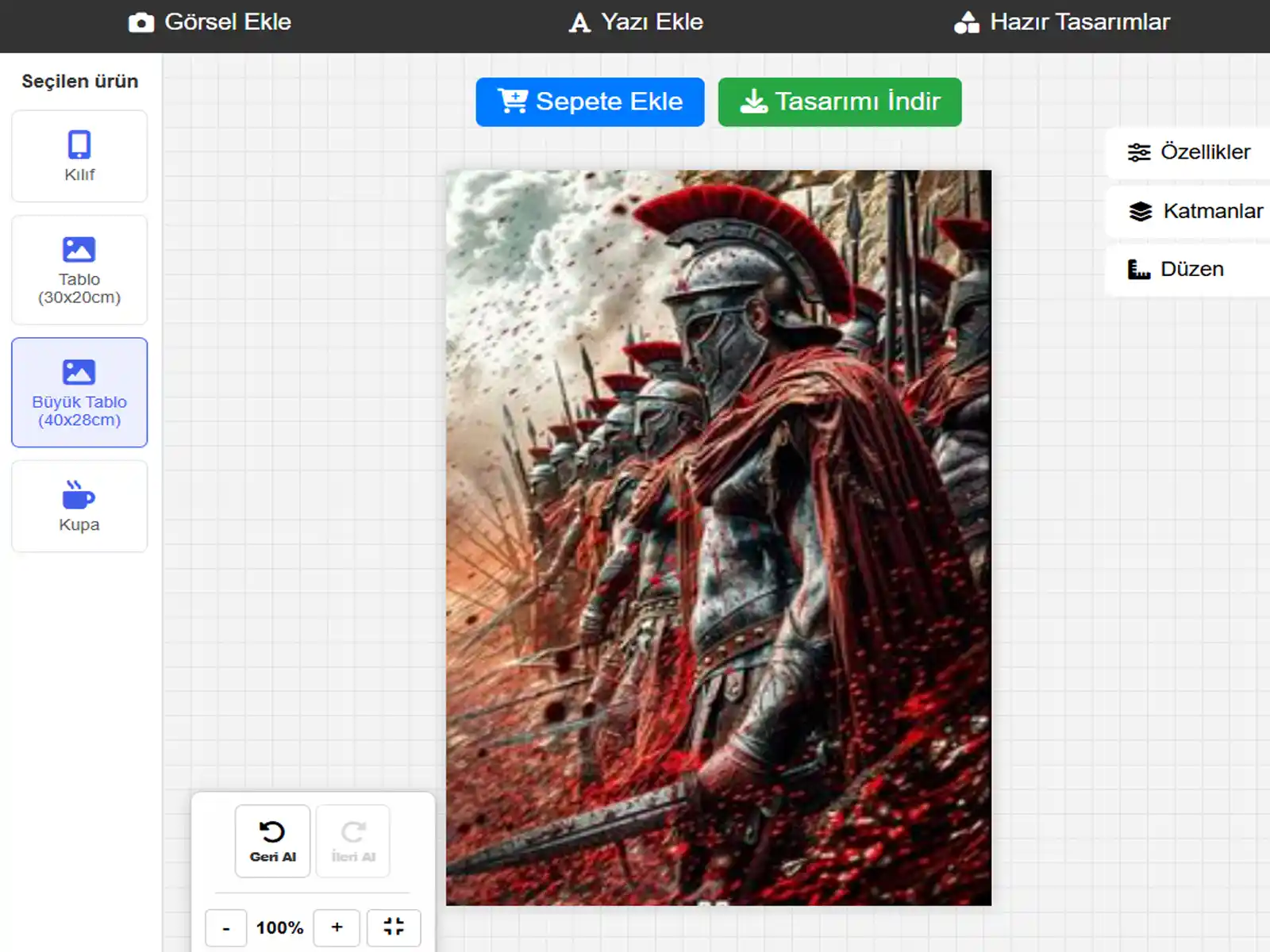Click the camera icon for Görsel Ekle
The image size is (1270, 952).
coord(141,22)
